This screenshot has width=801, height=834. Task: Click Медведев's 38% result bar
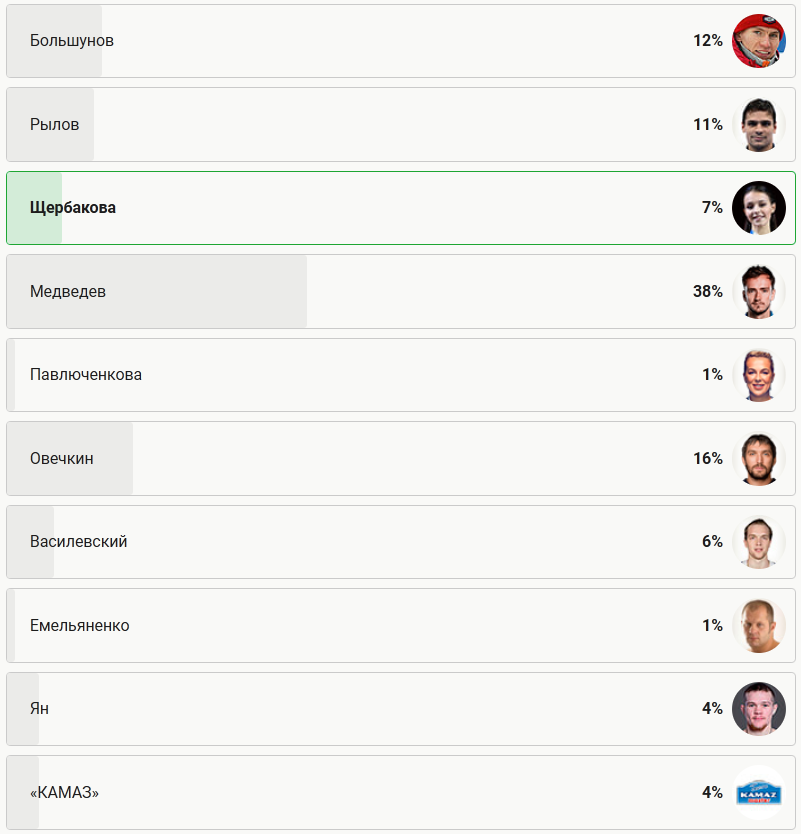click(x=160, y=292)
